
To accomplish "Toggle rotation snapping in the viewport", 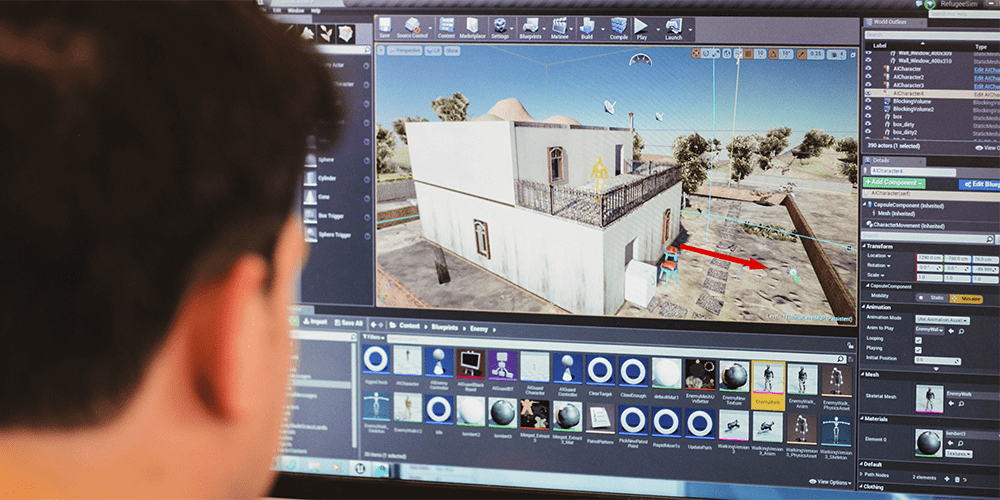I will point(775,54).
